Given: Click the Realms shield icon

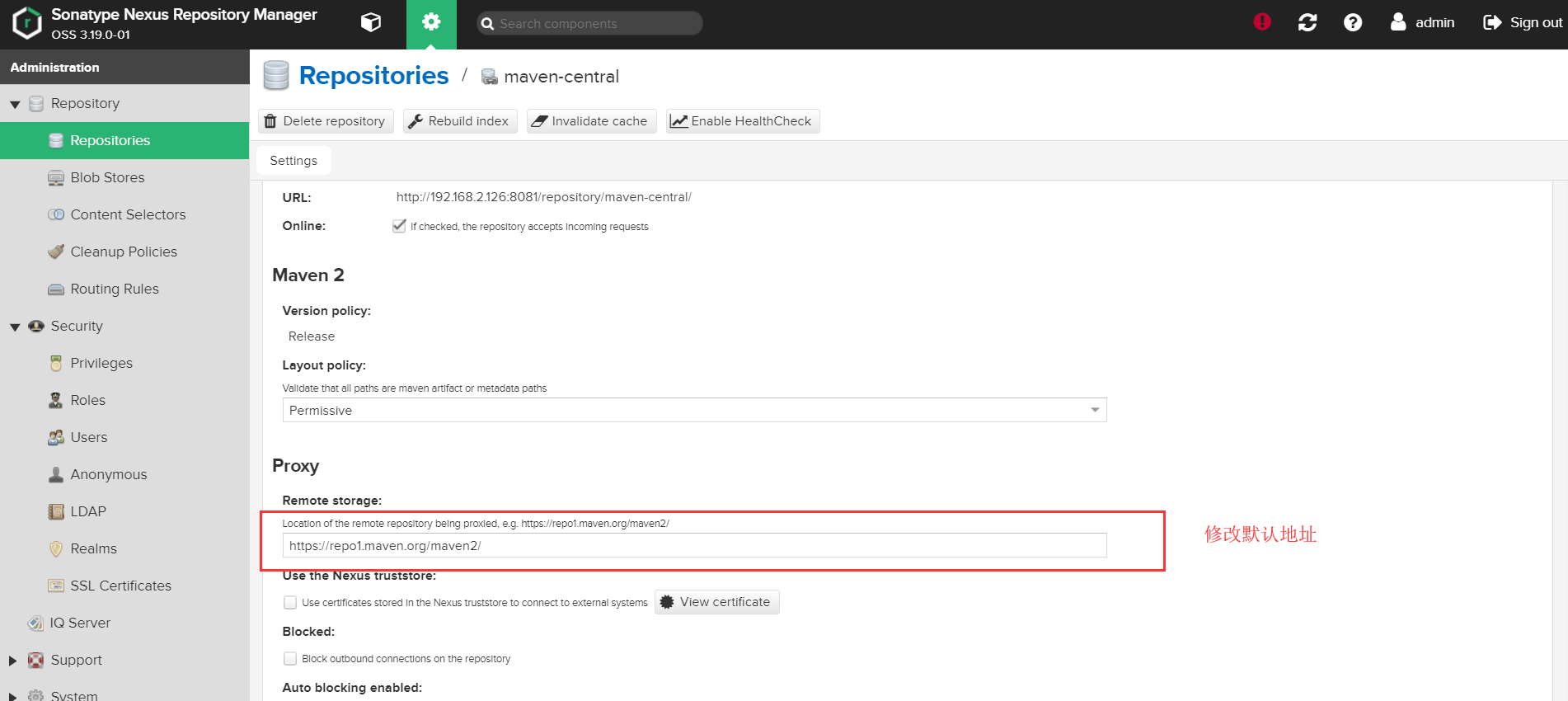Looking at the screenshot, I should 56,548.
